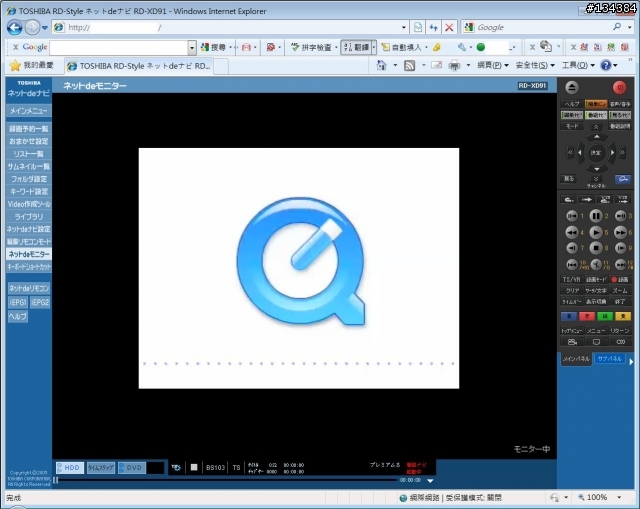The height and width of the screenshot is (509, 640).
Task: Click the blue color button on the remote
Action: pyautogui.click(x=569, y=316)
